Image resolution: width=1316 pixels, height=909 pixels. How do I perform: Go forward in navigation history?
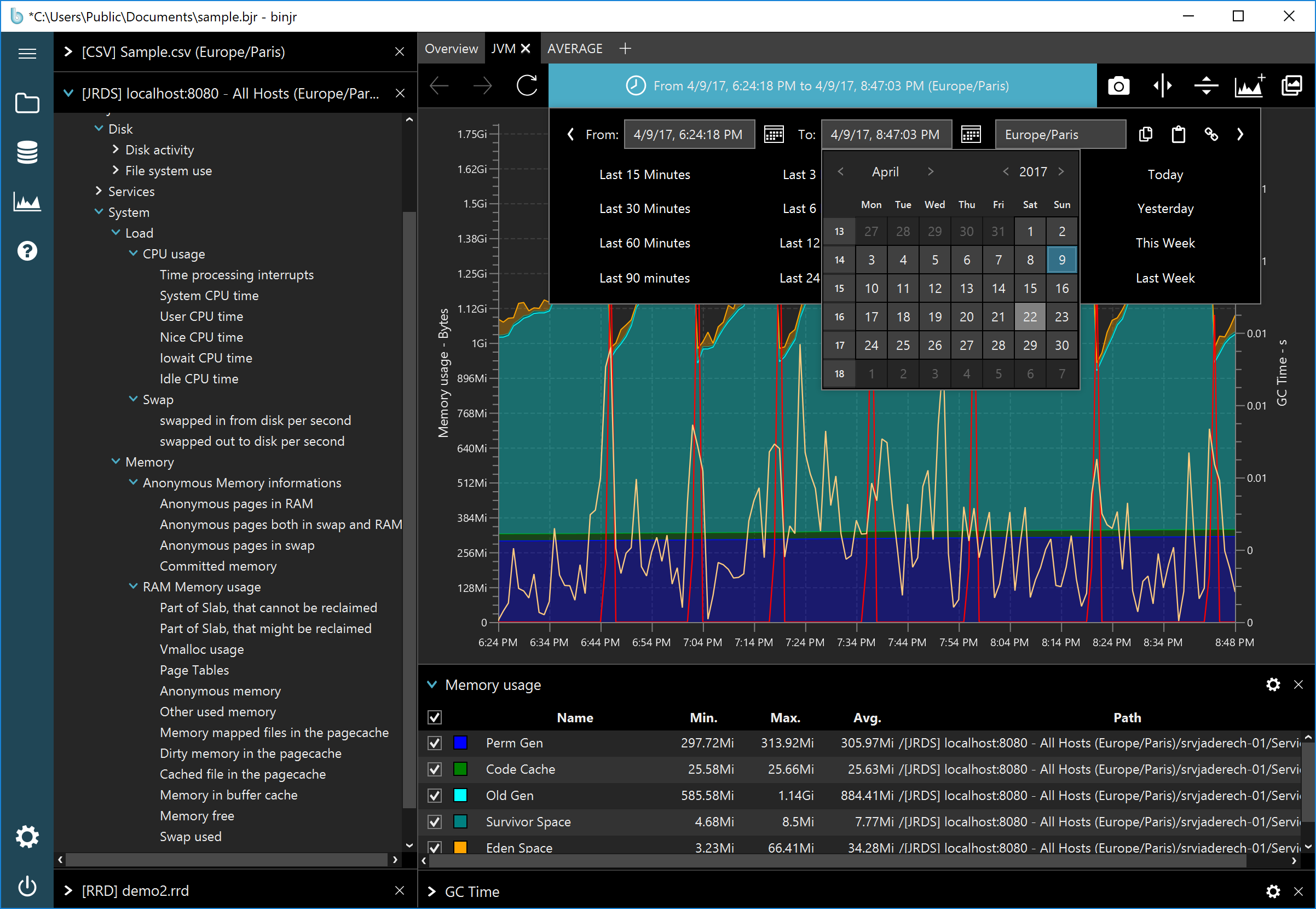tap(483, 86)
